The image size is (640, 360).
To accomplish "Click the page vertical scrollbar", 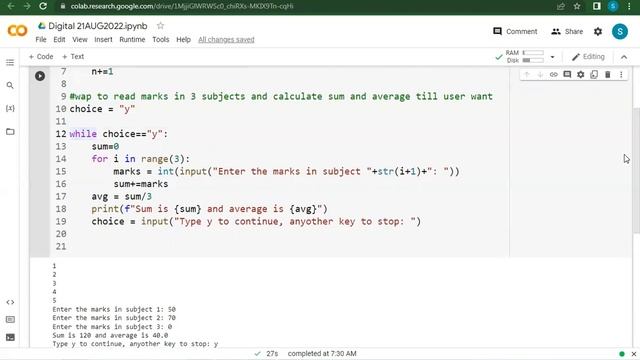I will (x=636, y=171).
